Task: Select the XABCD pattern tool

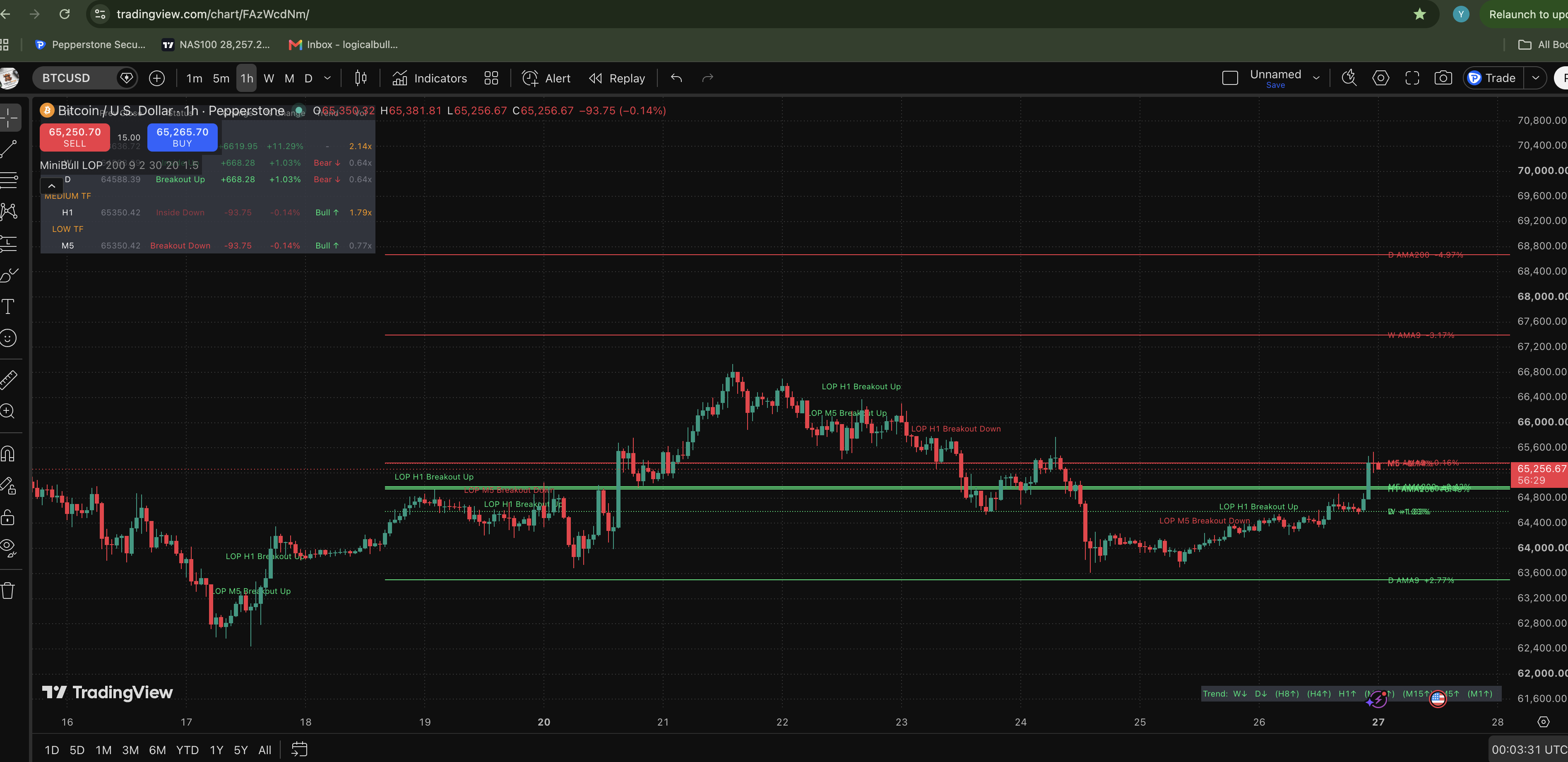Action: [9, 211]
